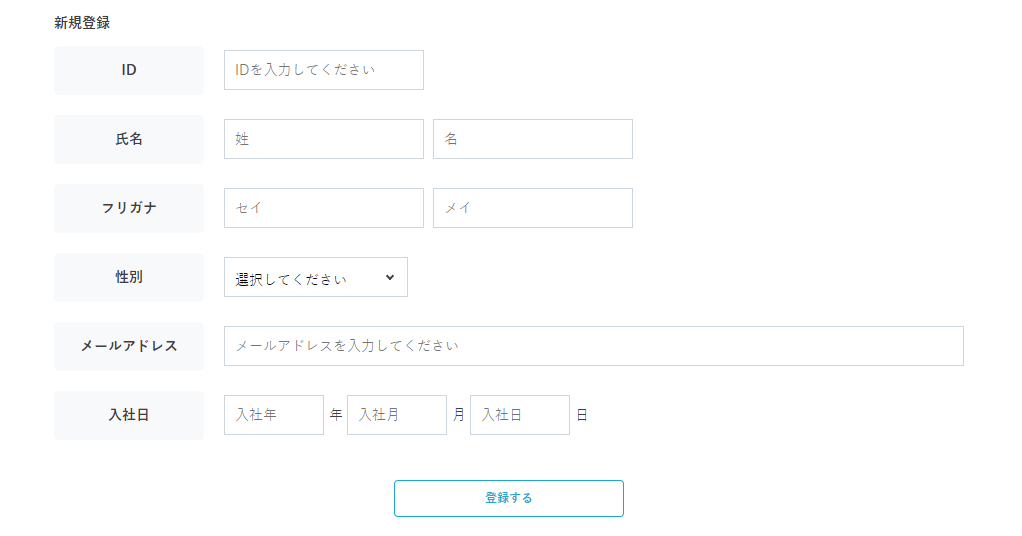Click the ID input field

[323, 70]
